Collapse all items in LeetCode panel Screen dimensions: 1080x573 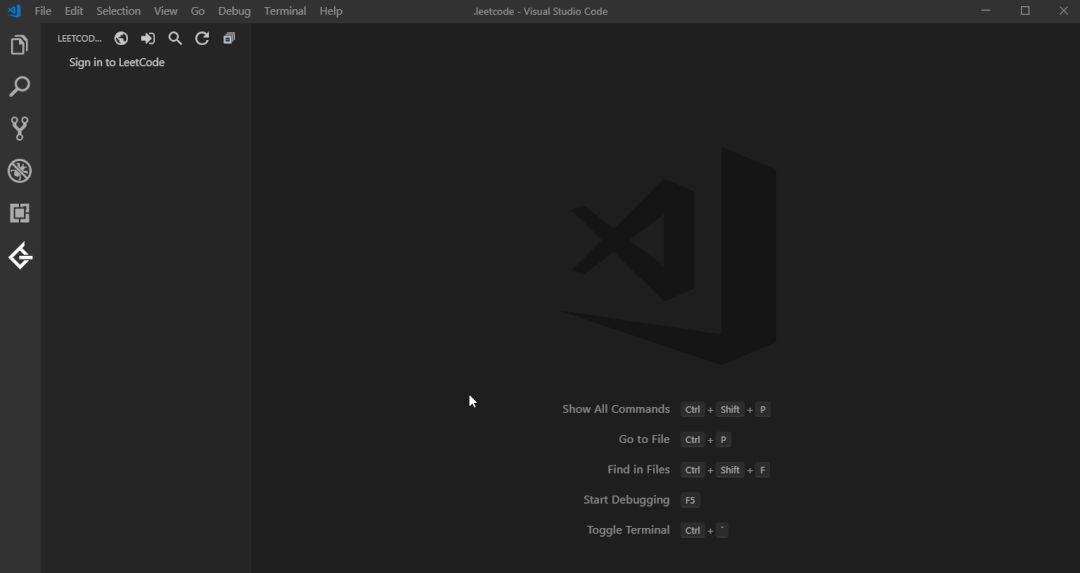coord(229,38)
